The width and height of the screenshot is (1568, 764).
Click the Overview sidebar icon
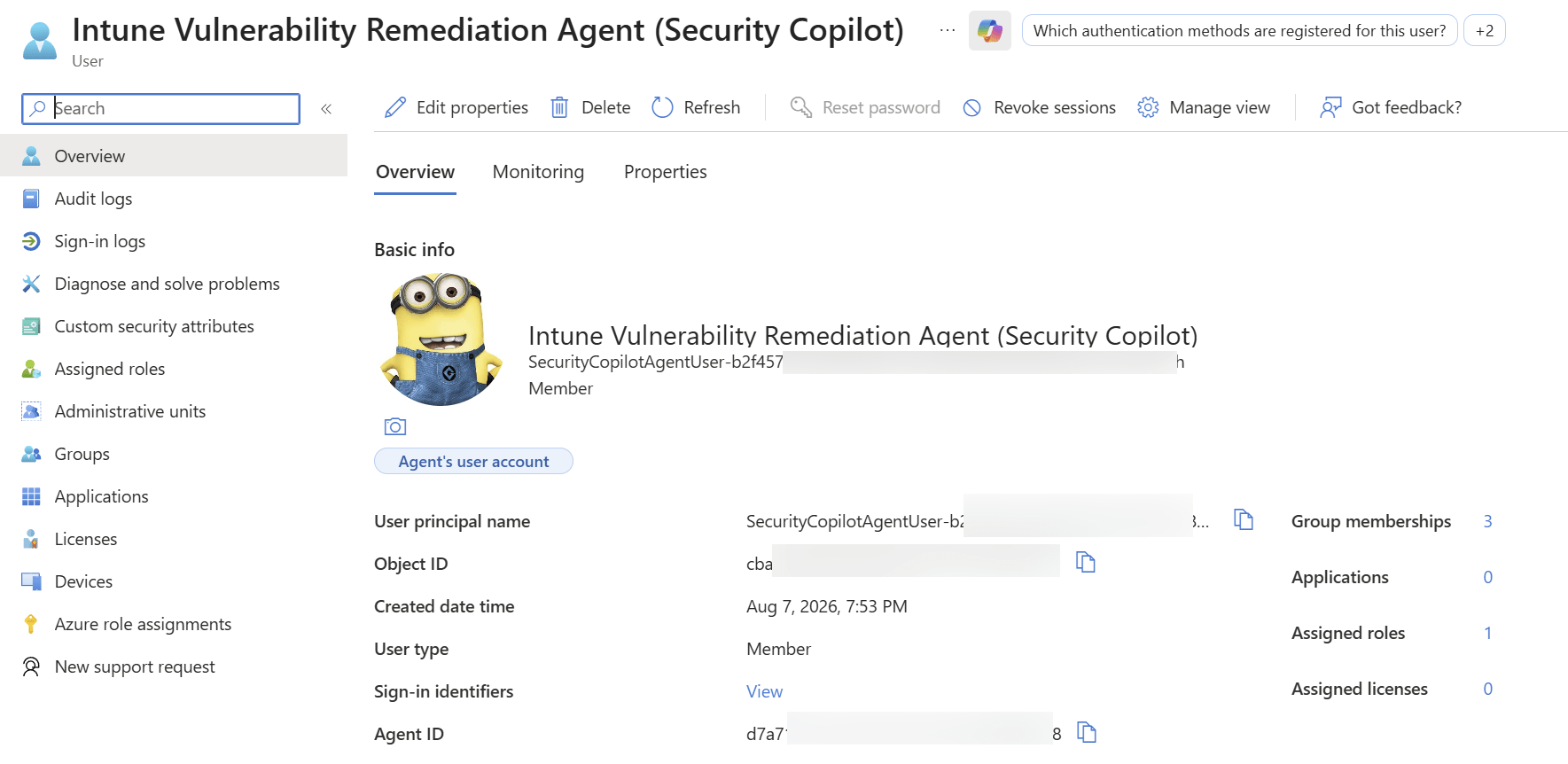(x=31, y=156)
